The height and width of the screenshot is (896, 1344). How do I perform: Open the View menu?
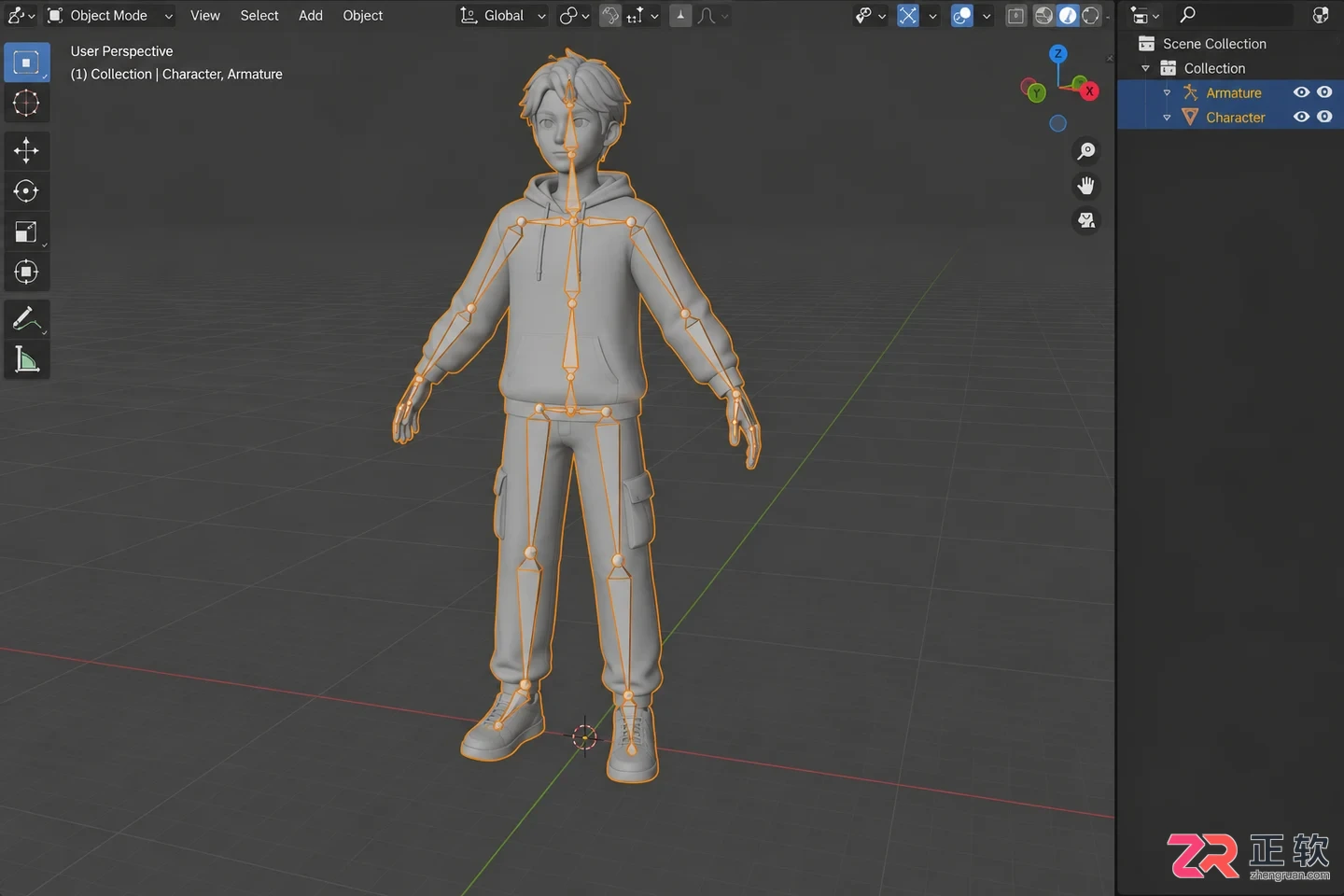click(205, 16)
